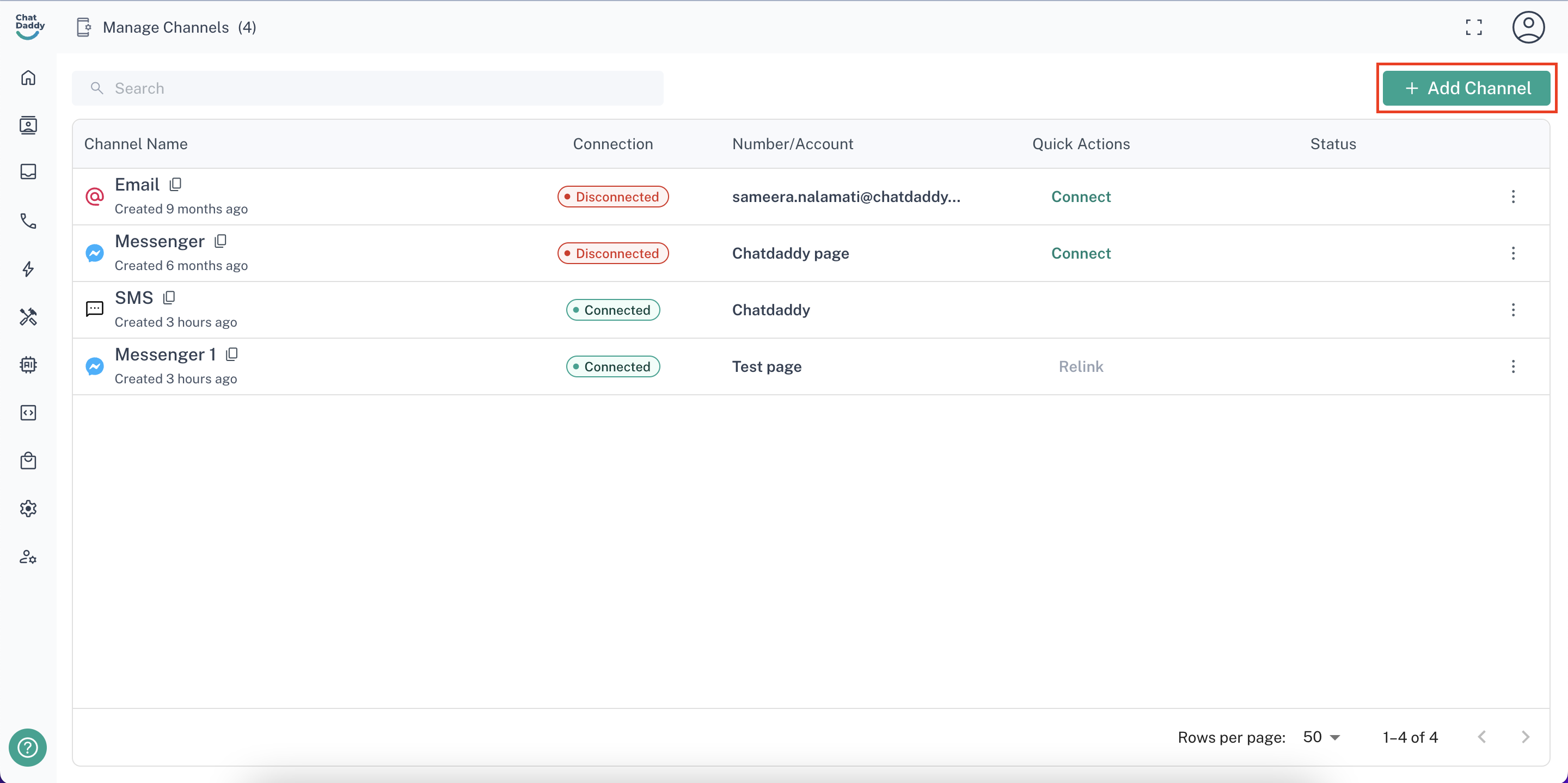Open the Shop bag icon in sidebar

coord(28,461)
